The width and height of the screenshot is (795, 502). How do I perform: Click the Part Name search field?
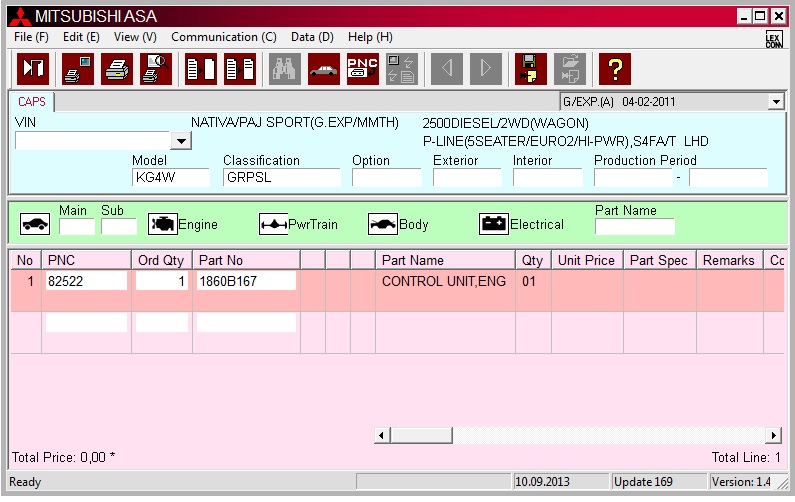tap(635, 227)
